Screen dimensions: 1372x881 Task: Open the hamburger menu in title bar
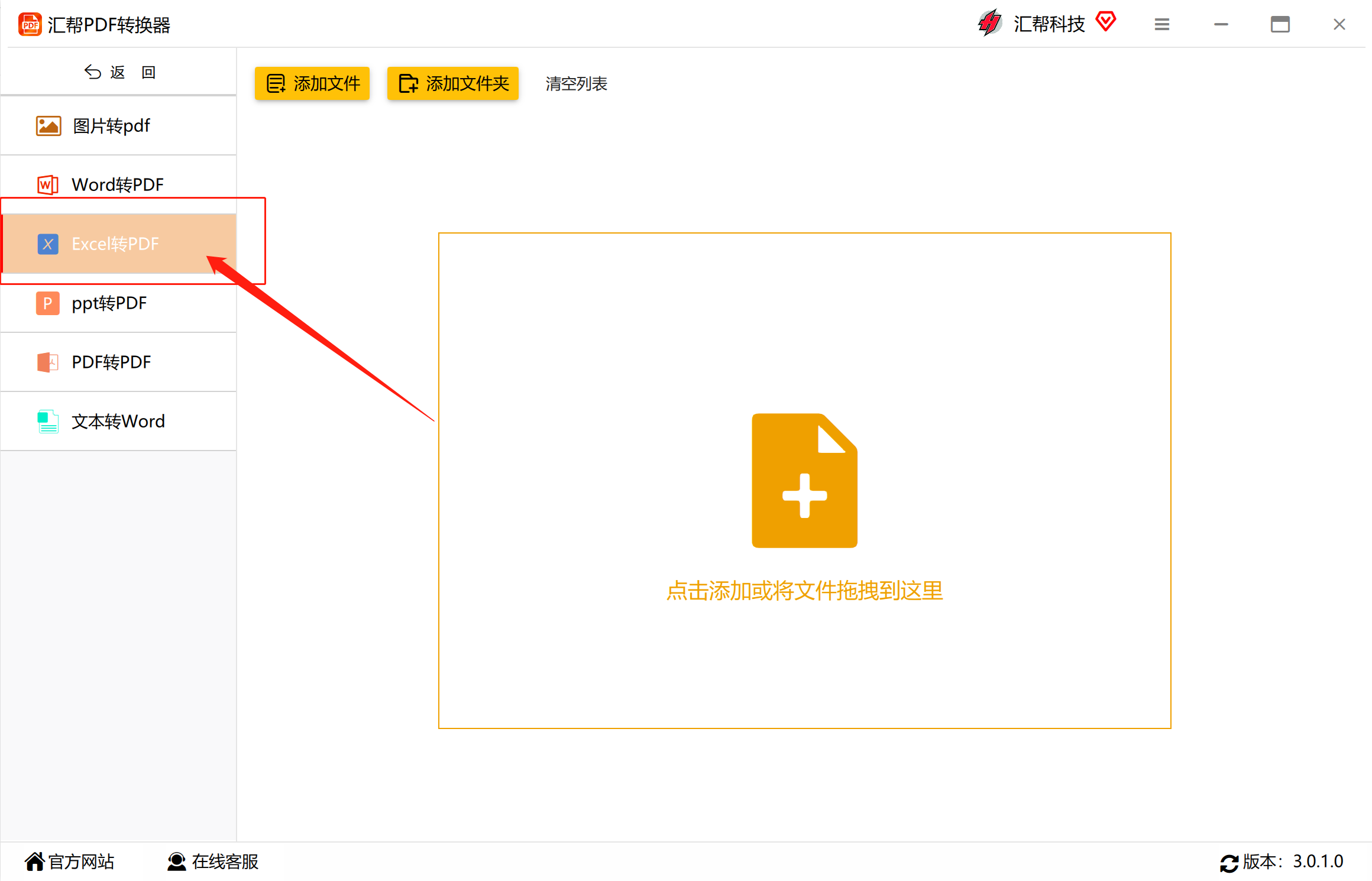click(x=1161, y=24)
